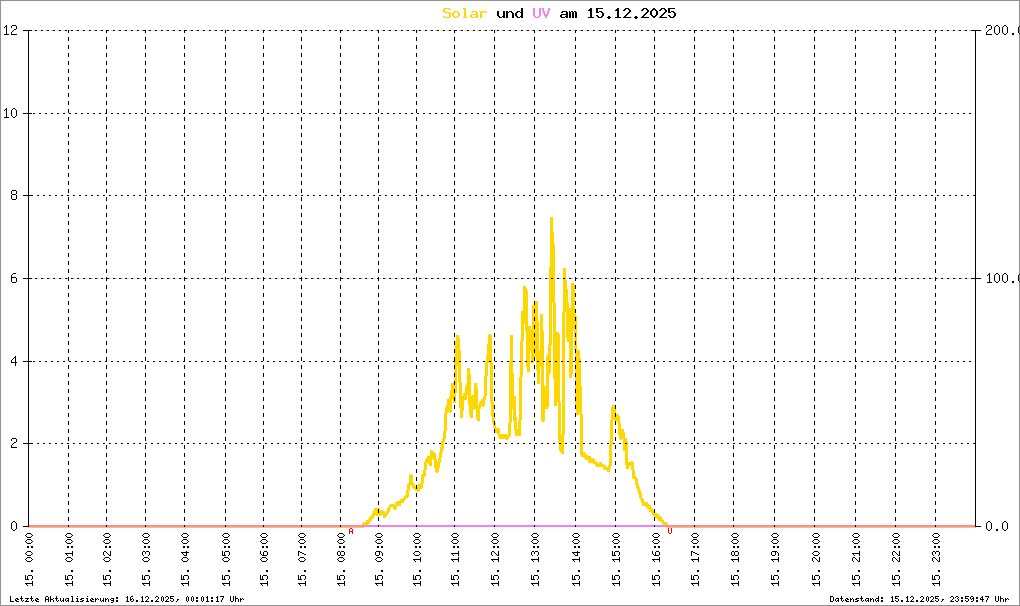This screenshot has height=606, width=1020.
Task: Click the solar curve peak near 15:00
Action: coord(613,407)
